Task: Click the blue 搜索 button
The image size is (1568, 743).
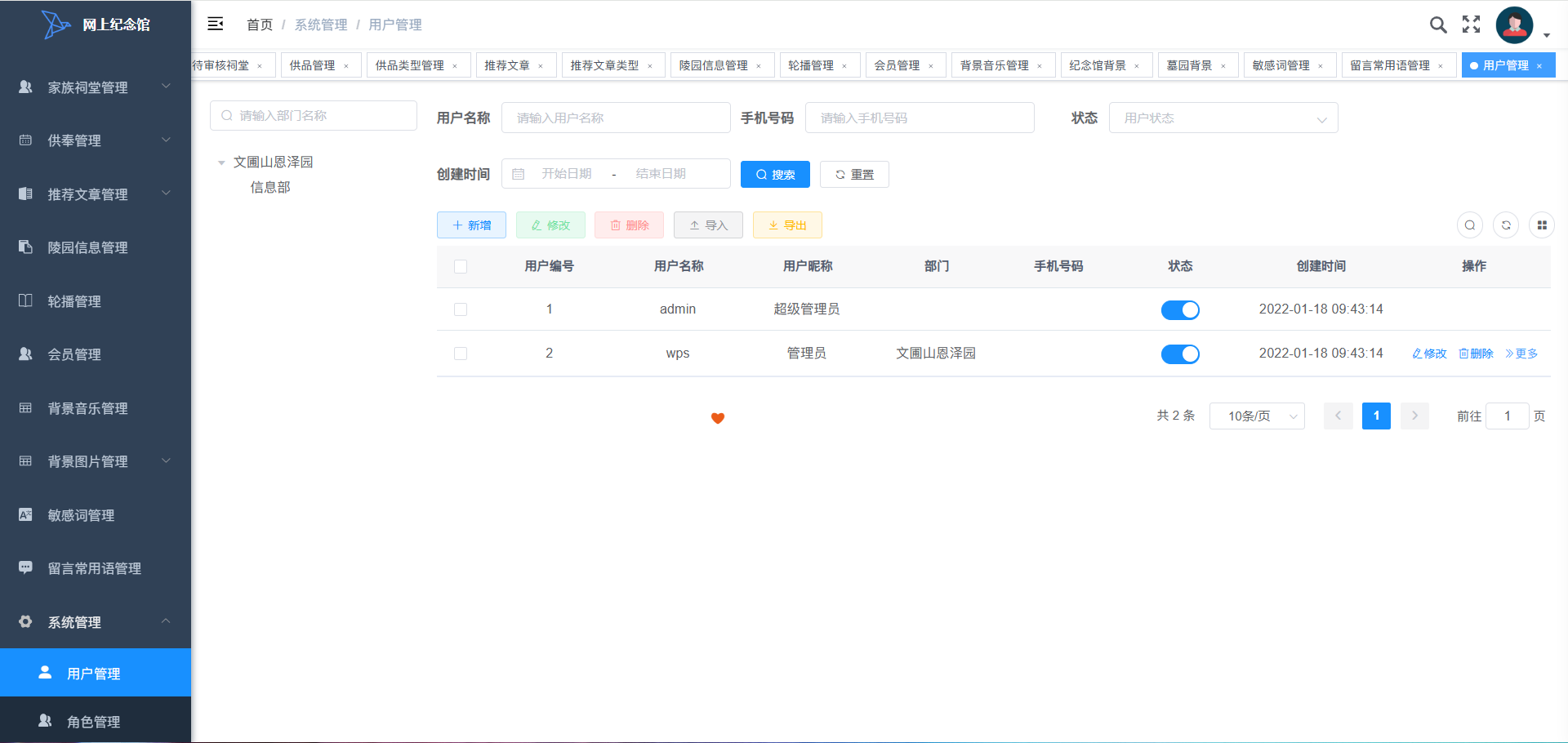Action: [775, 175]
